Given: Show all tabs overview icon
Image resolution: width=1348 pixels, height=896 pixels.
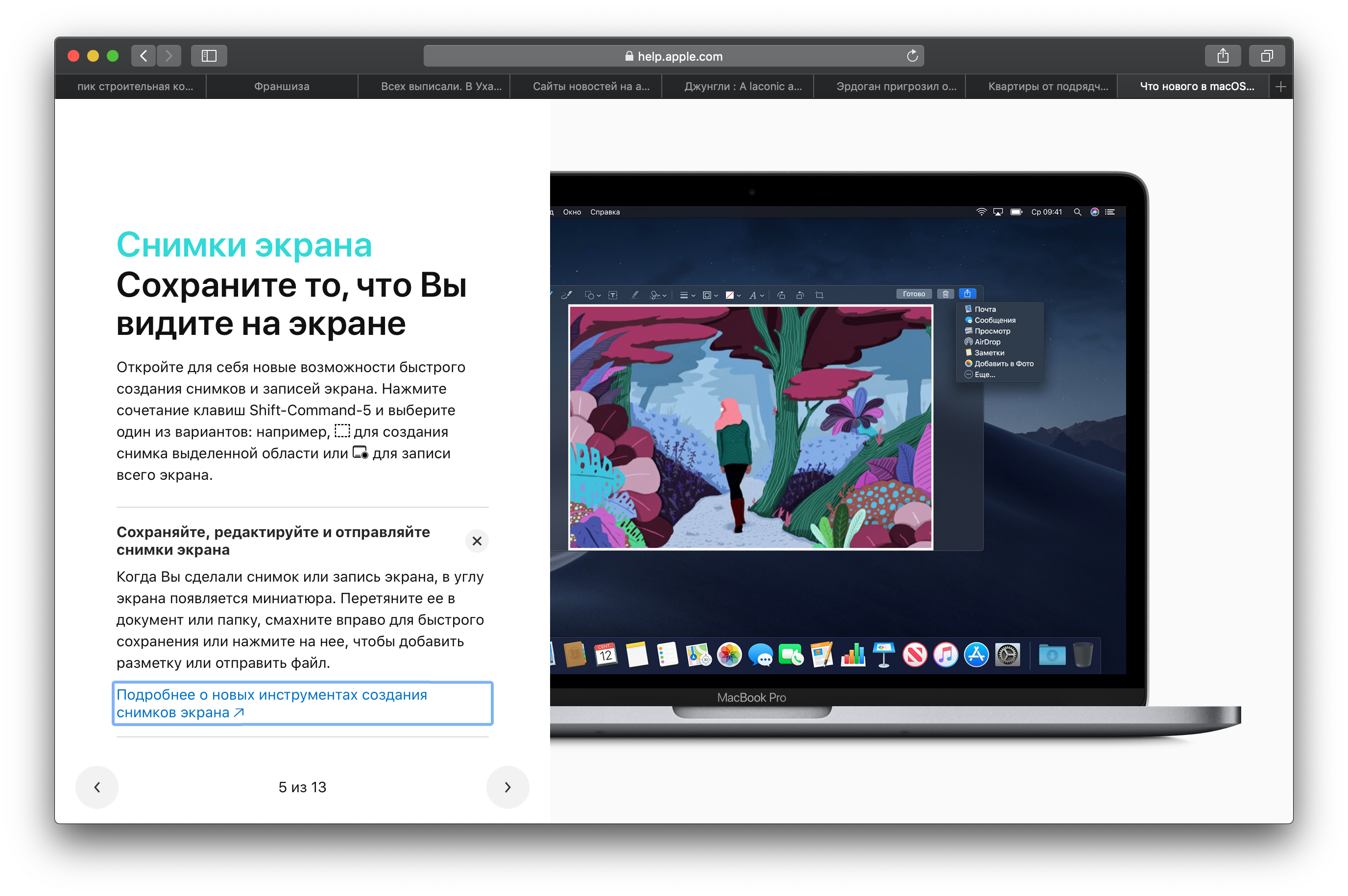Looking at the screenshot, I should click(x=1267, y=56).
